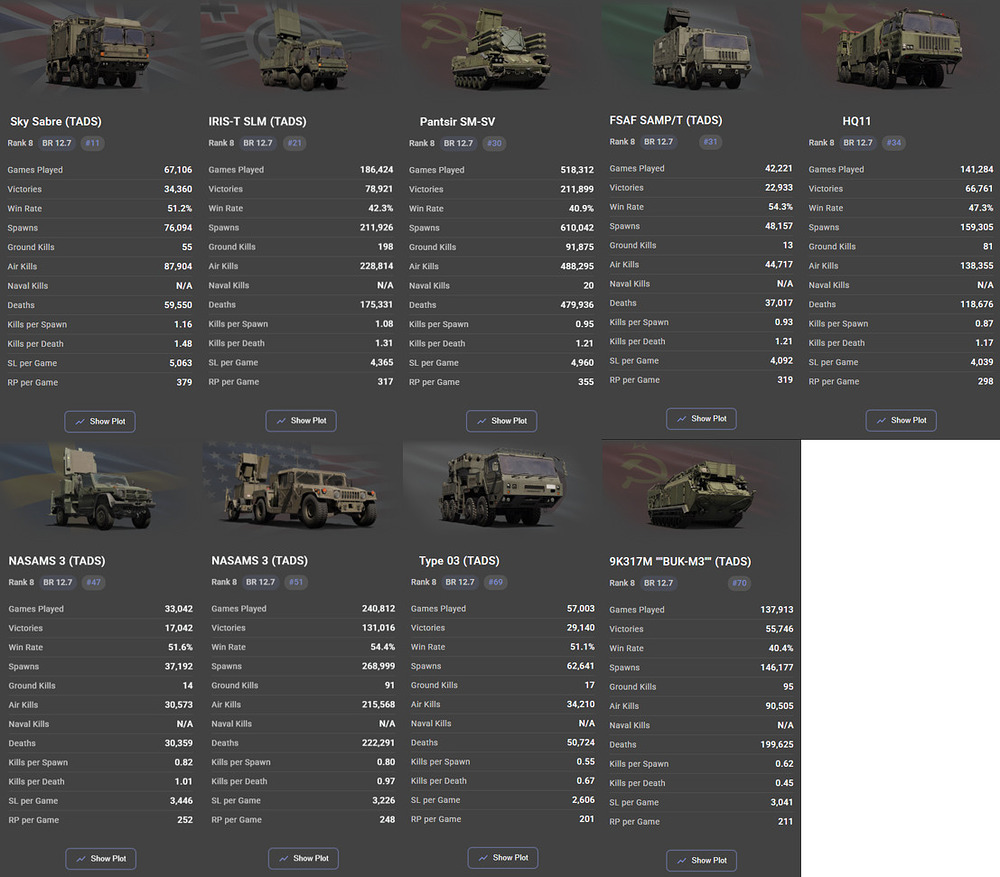The width and height of the screenshot is (1000, 877).
Task: Click the 'Type 03 (TADS)' title
Action: coord(459,561)
